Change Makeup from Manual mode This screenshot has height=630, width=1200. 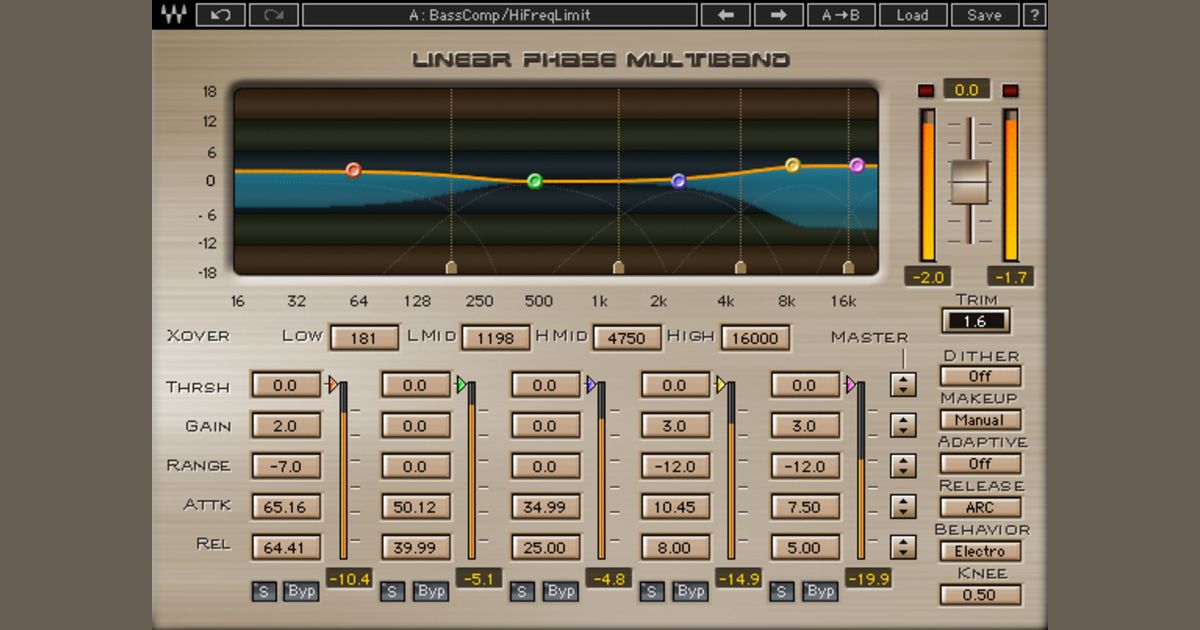pos(980,420)
